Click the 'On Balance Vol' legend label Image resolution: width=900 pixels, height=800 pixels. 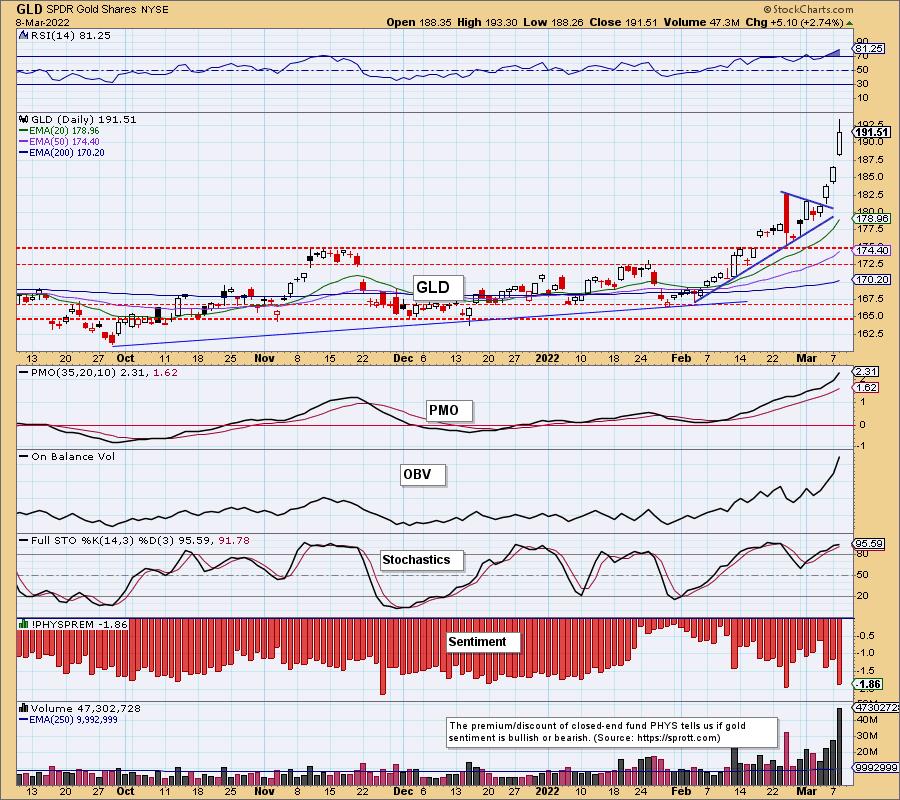pos(73,457)
